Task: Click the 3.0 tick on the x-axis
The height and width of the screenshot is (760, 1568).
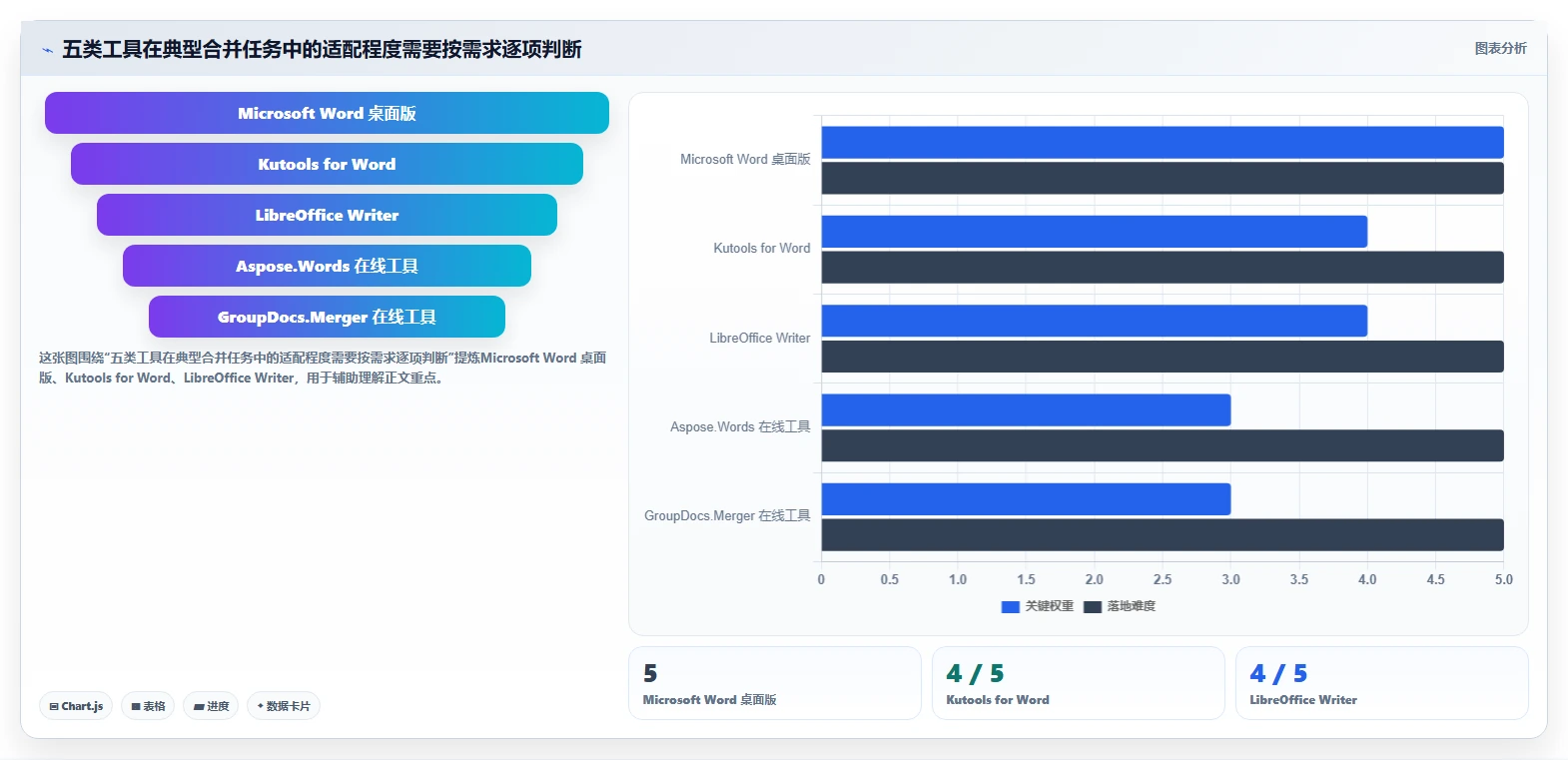Action: pyautogui.click(x=1230, y=579)
